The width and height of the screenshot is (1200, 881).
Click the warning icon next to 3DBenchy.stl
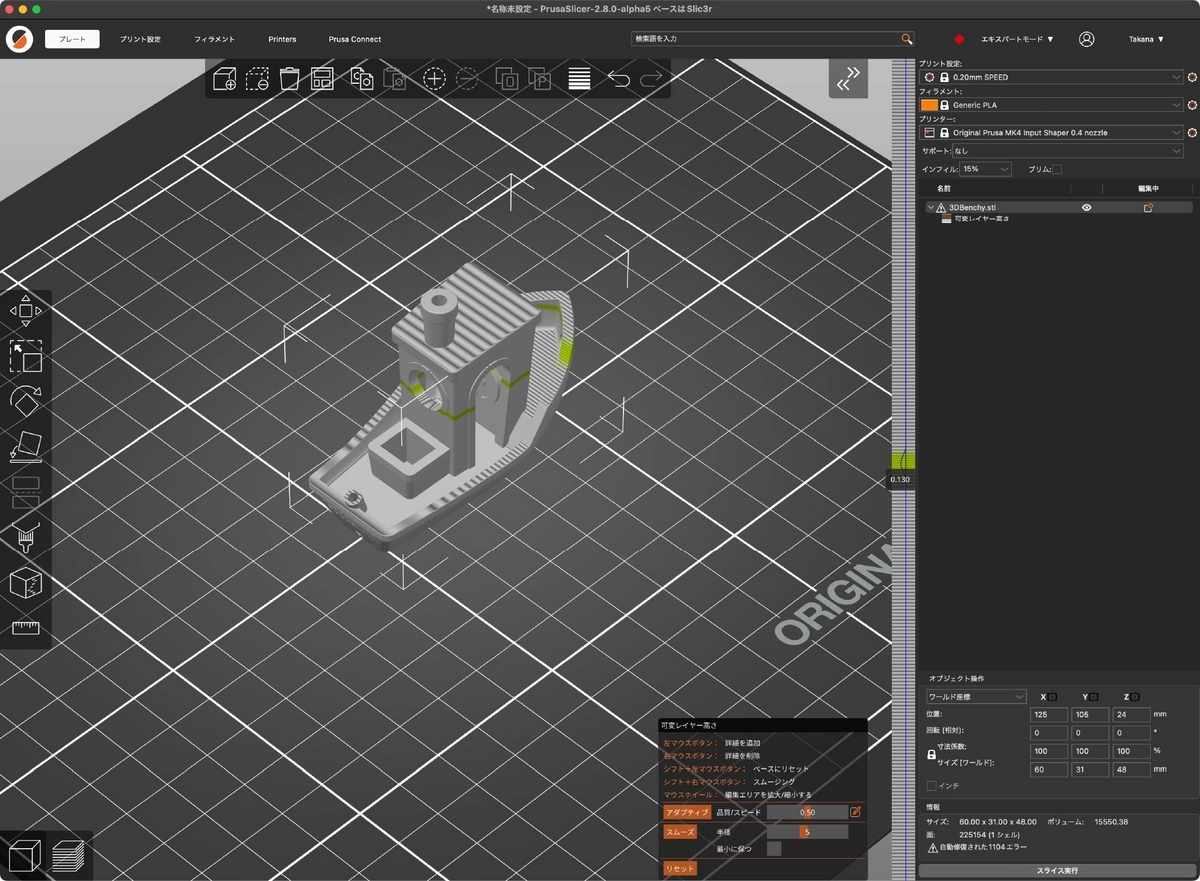pos(941,208)
